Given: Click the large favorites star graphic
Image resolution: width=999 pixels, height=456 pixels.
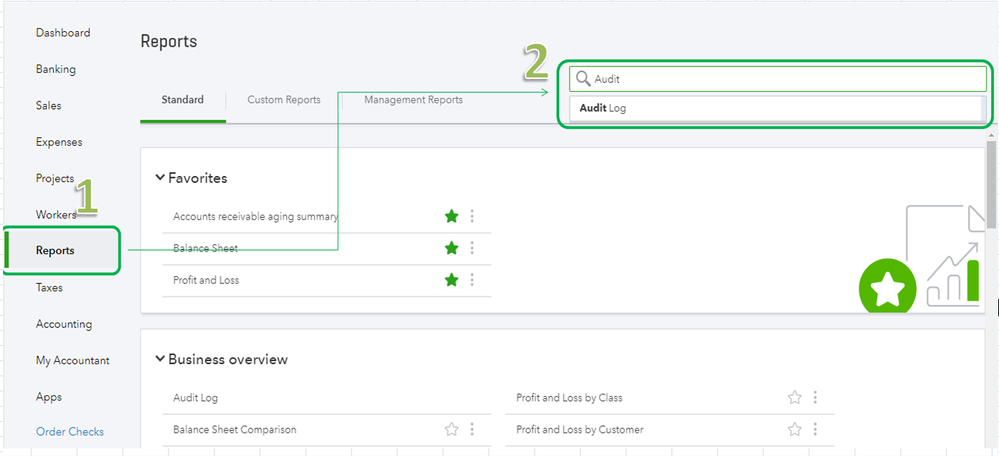Looking at the screenshot, I should pos(888,290).
